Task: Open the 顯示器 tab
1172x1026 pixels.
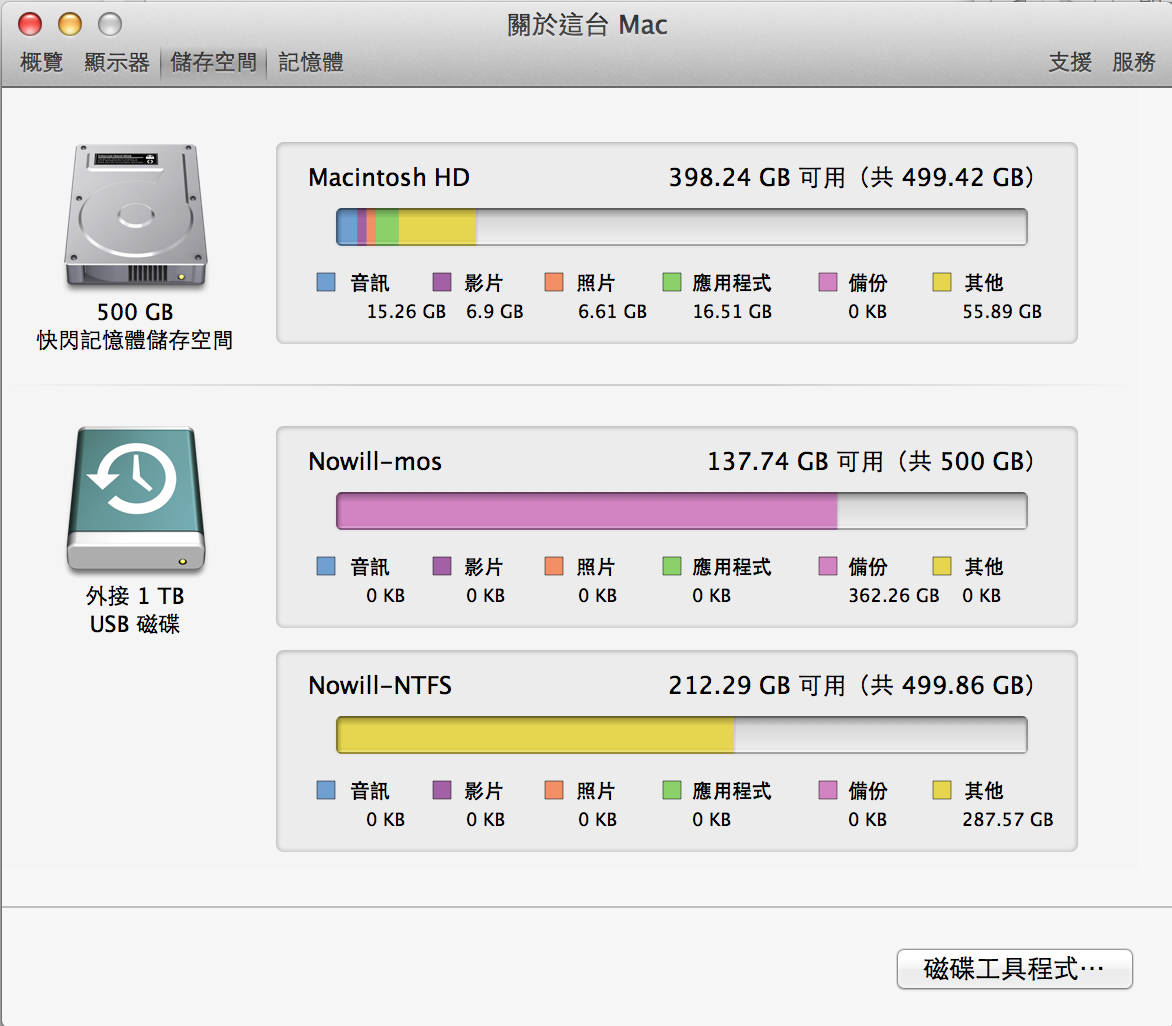Action: click(117, 62)
